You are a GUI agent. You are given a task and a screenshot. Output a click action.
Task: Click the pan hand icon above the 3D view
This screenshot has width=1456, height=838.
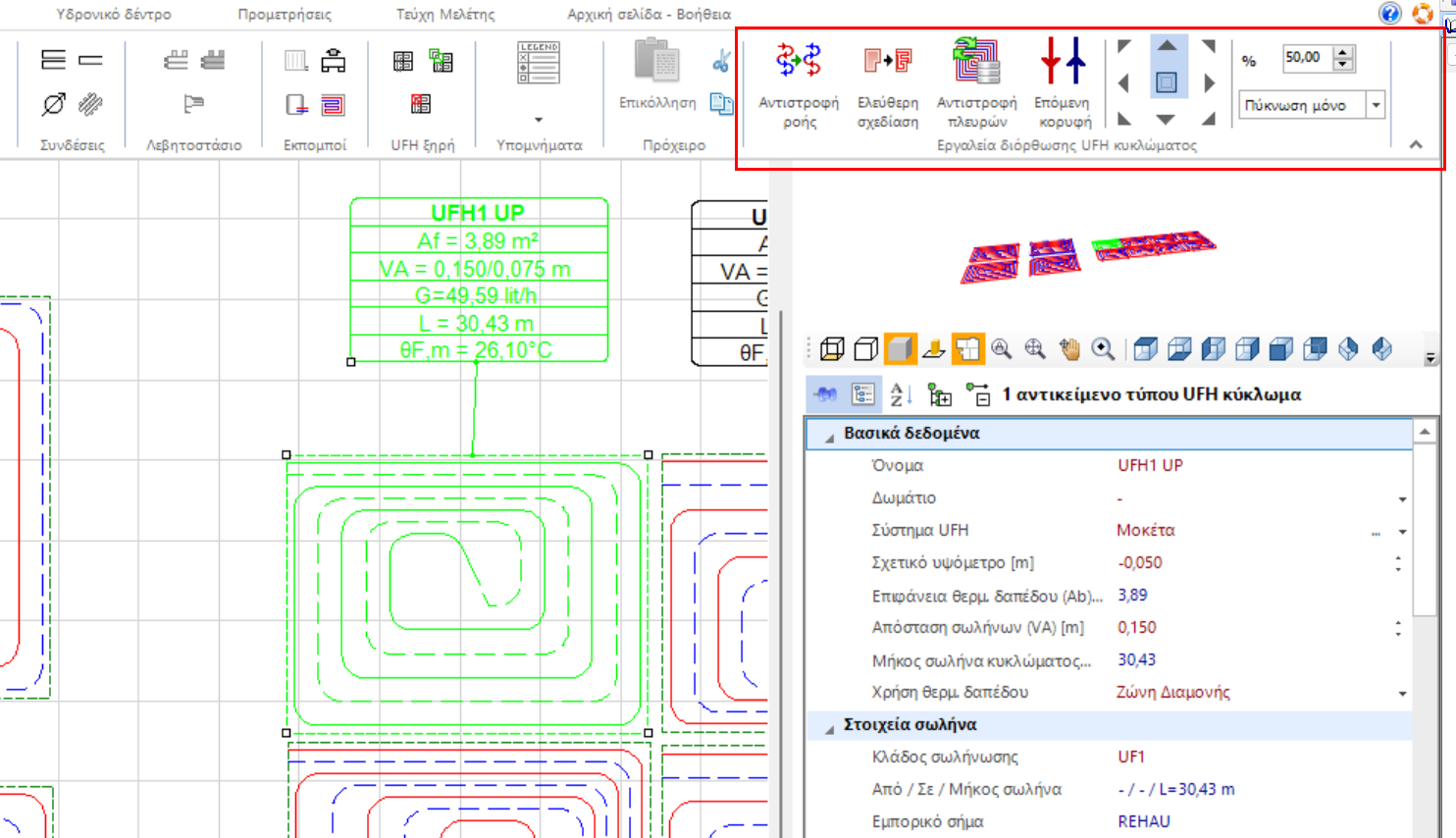click(1071, 348)
